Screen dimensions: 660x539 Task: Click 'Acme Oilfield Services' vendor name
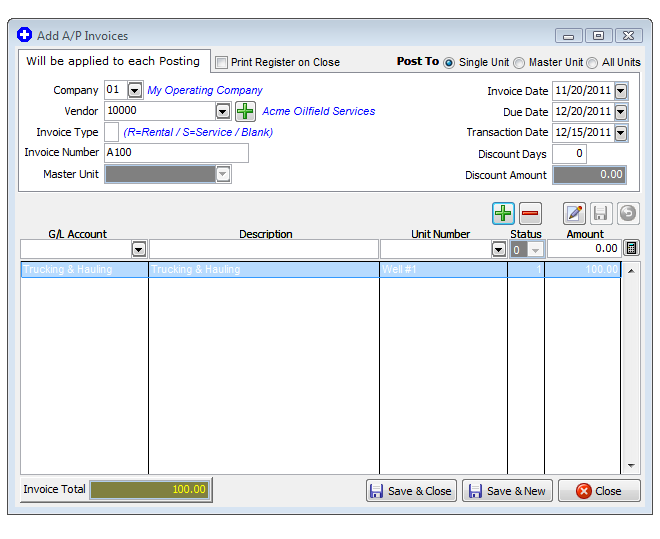click(319, 112)
